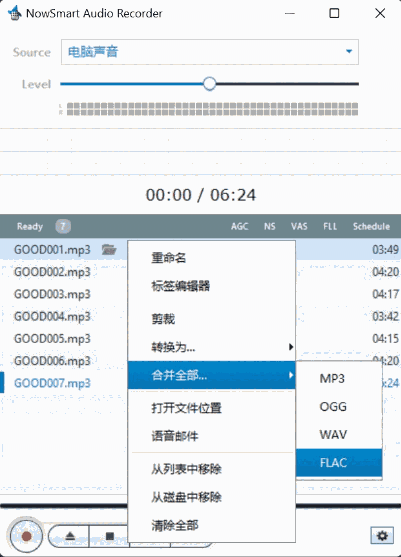Click the Ready status label

click(x=30, y=226)
